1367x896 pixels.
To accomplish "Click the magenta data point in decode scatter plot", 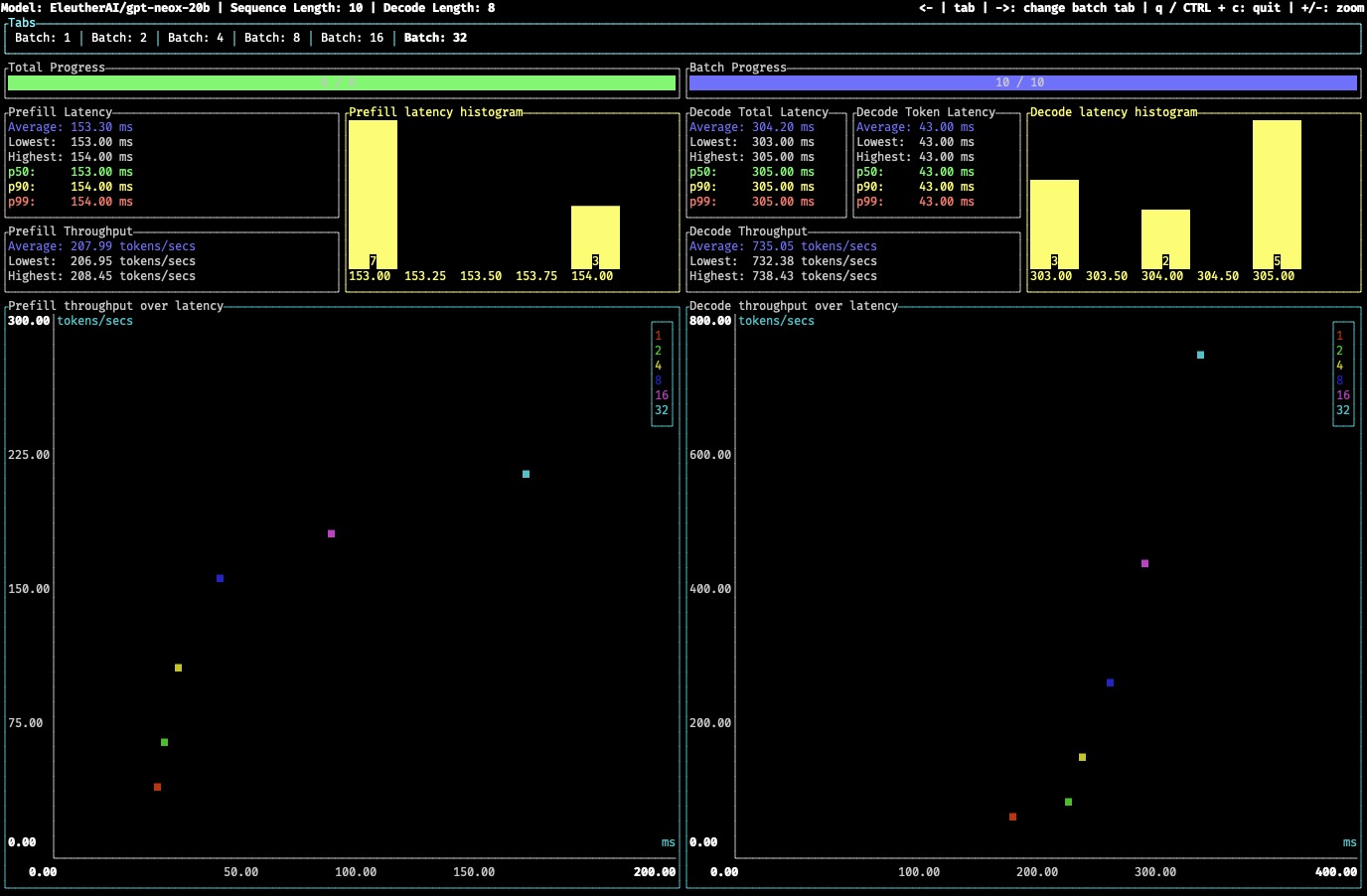I will 1145,563.
